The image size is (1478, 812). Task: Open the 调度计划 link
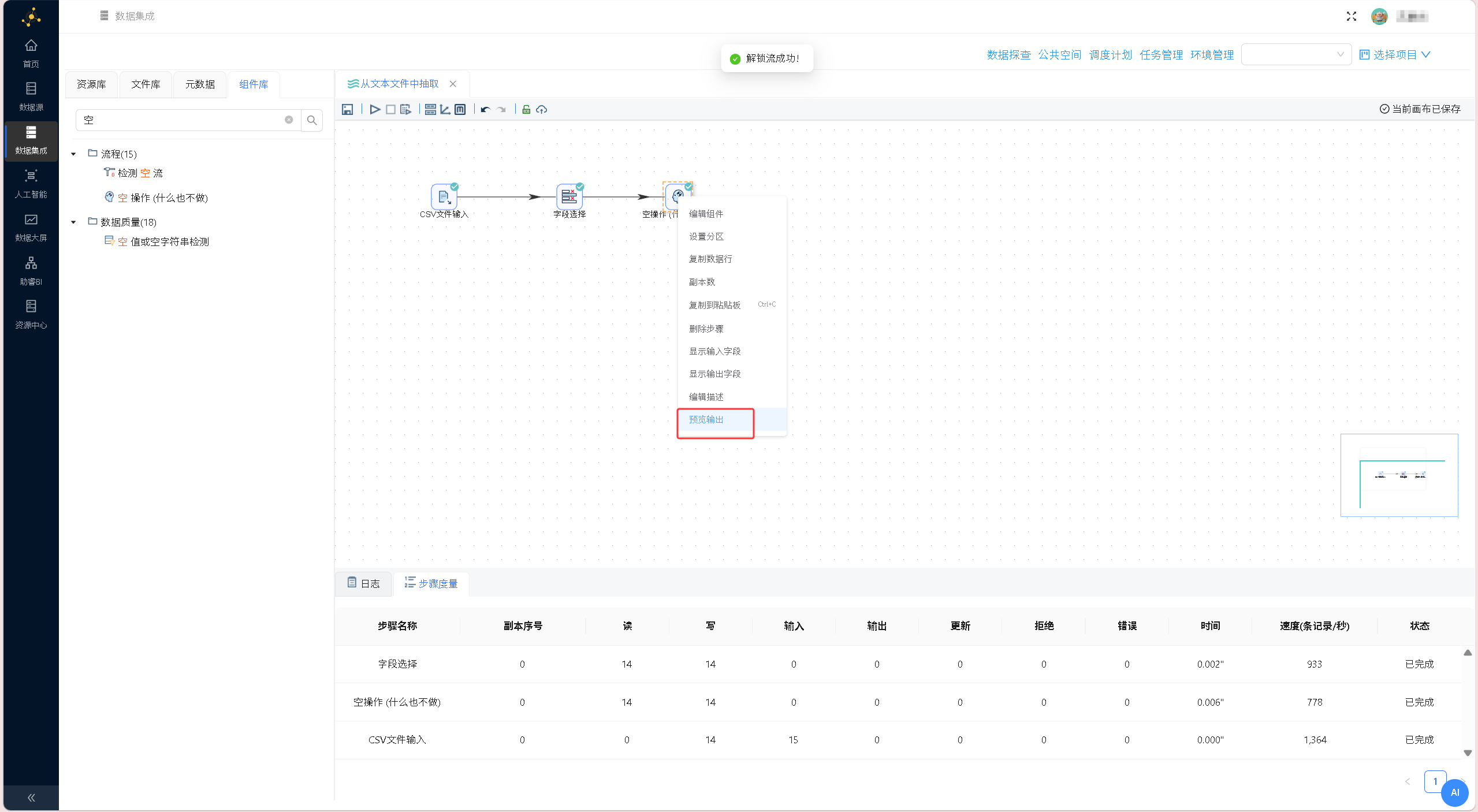tap(1110, 54)
